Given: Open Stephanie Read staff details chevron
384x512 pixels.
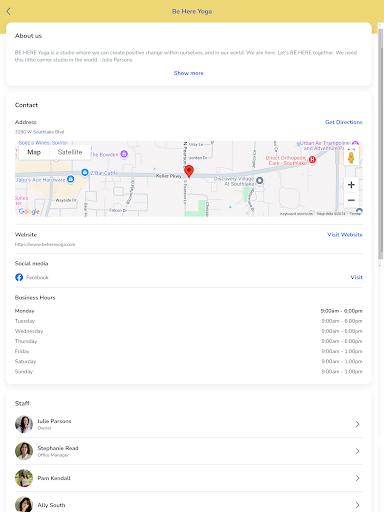Looking at the screenshot, I should pyautogui.click(x=357, y=451).
